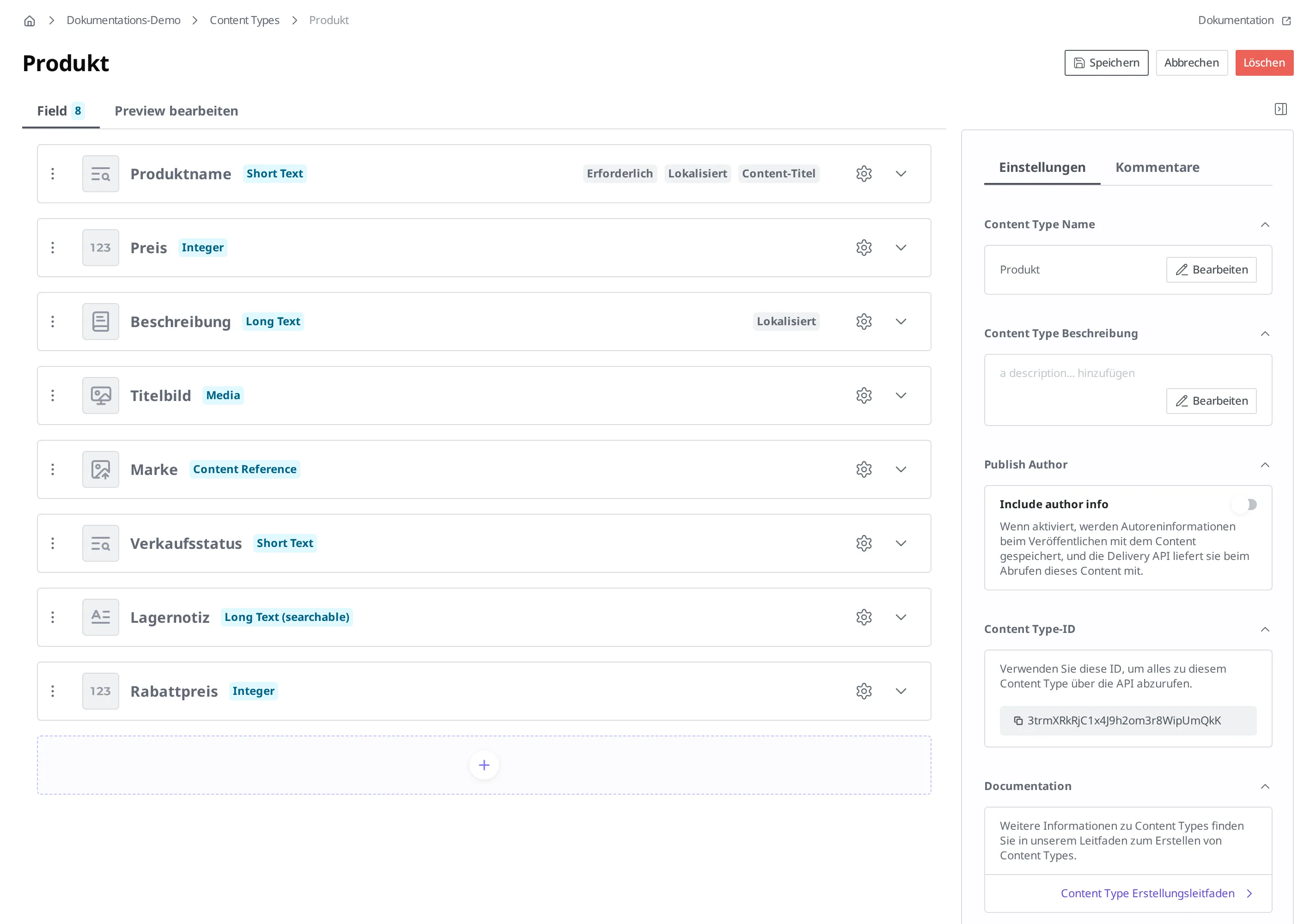This screenshot has width=1316, height=924.
Task: Expand the Lagernotiz field row
Action: 901,617
